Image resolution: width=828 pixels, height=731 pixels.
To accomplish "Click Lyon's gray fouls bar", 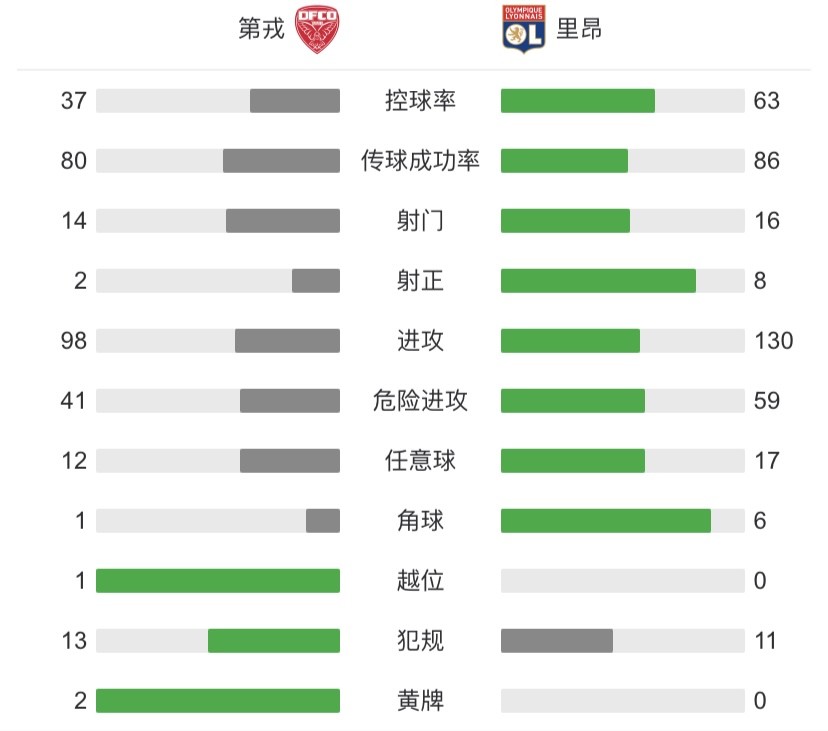I will click(557, 641).
